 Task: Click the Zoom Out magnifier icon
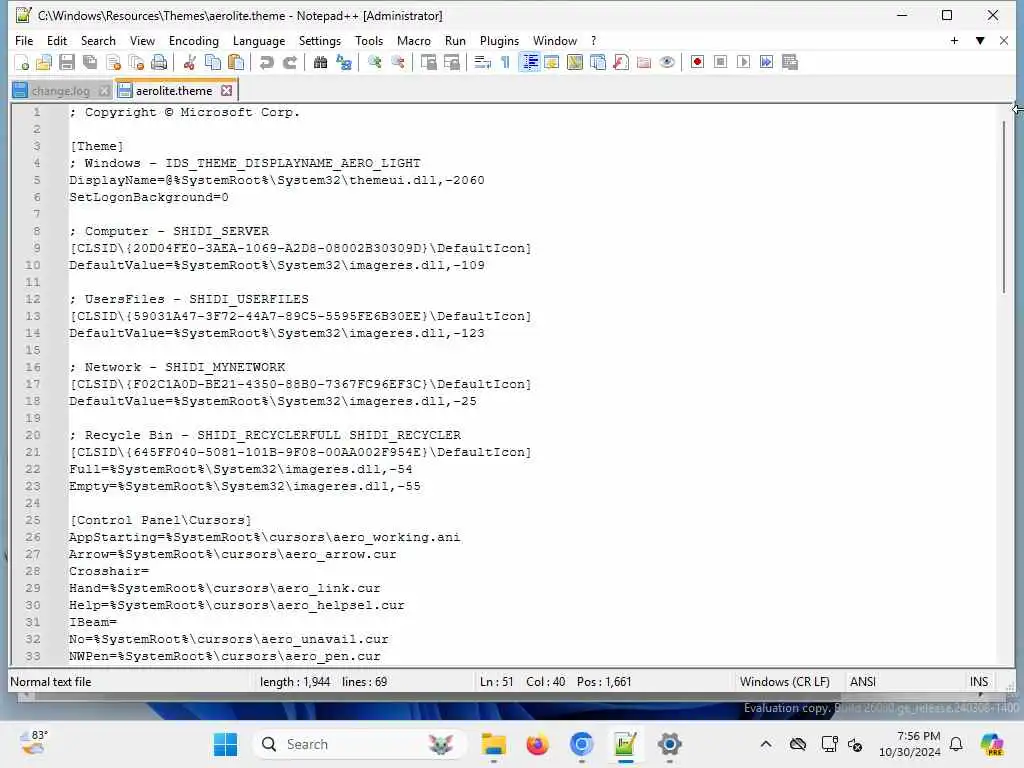pos(398,63)
